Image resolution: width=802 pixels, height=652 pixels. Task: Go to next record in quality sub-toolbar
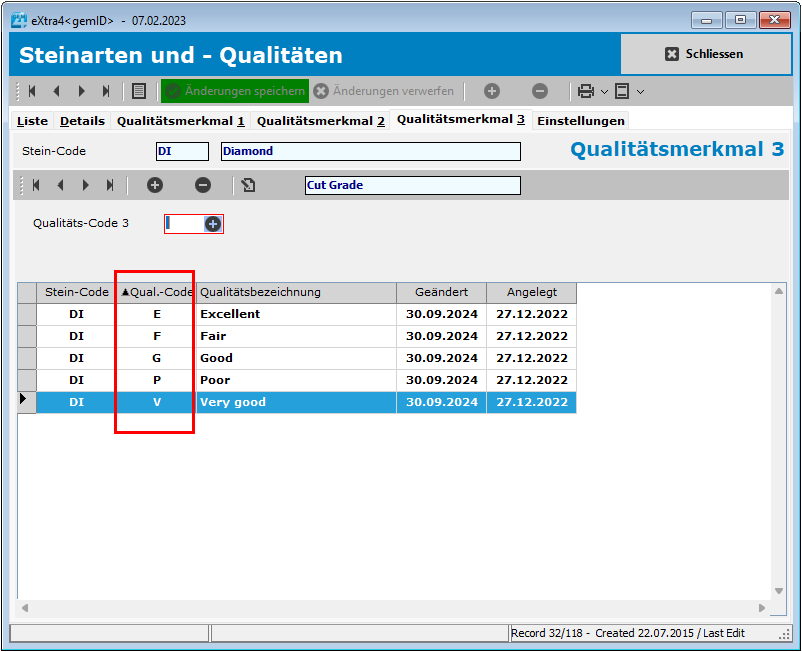tap(85, 185)
